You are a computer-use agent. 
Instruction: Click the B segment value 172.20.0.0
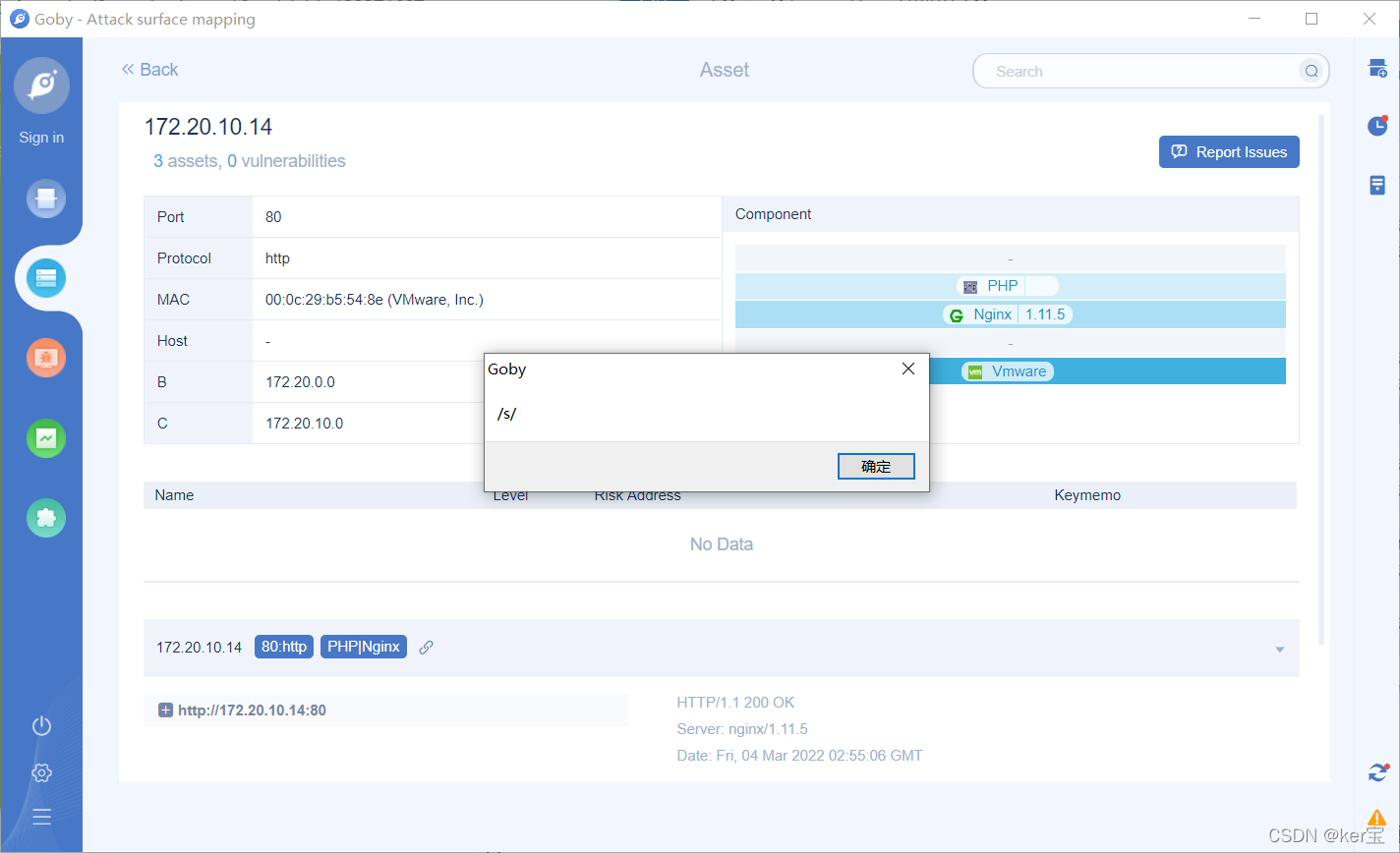300,382
